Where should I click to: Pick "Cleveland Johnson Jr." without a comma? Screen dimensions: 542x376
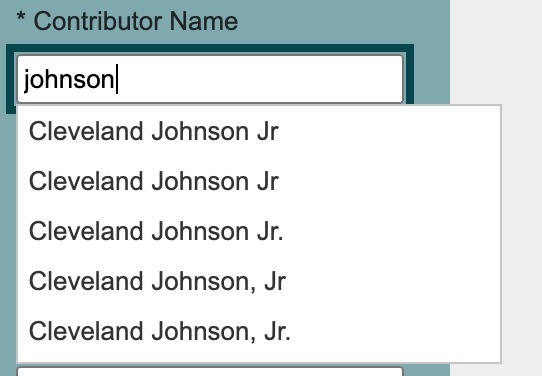(x=259, y=231)
